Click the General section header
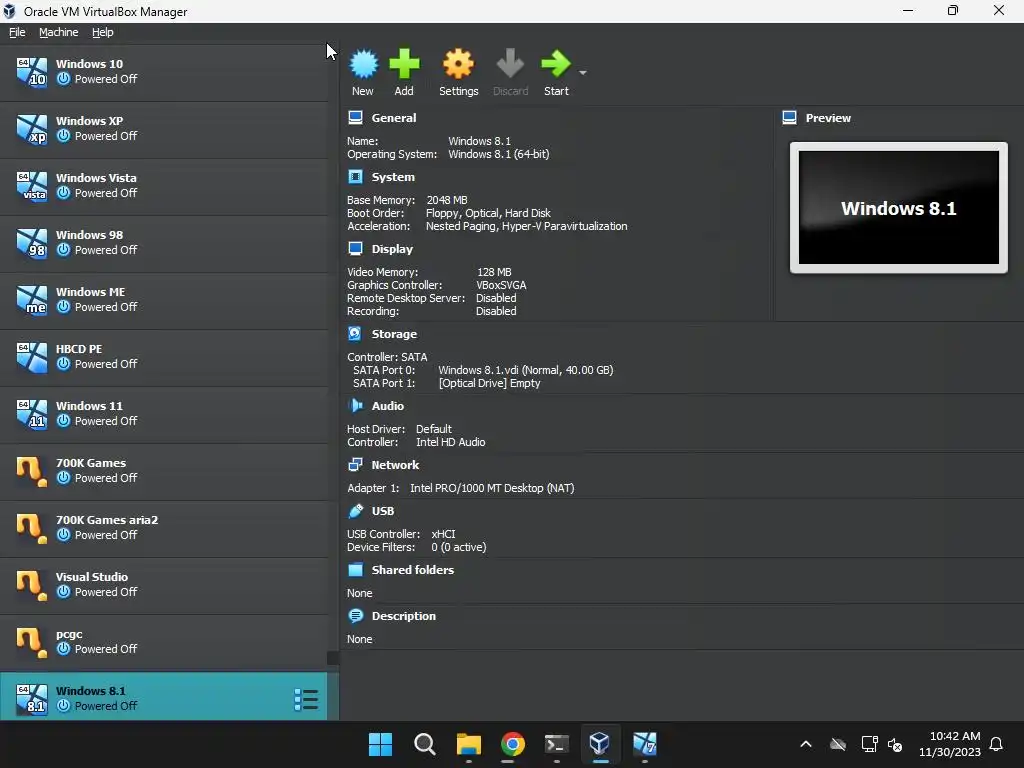Image resolution: width=1024 pixels, height=768 pixels. tap(394, 118)
